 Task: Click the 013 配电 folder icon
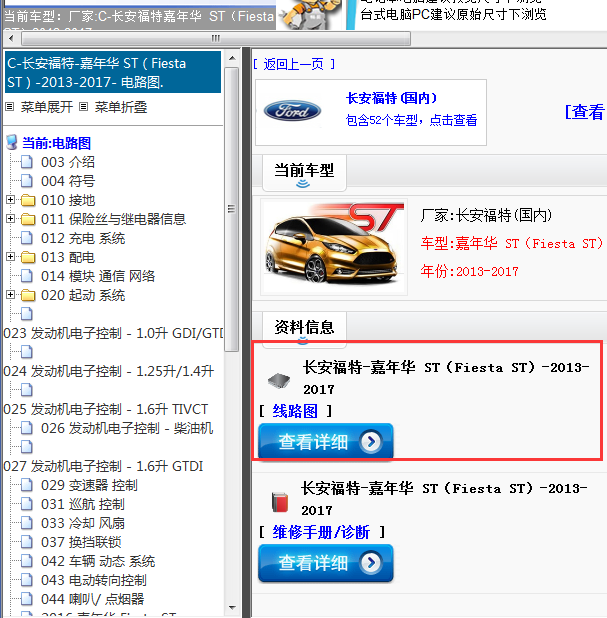28,257
